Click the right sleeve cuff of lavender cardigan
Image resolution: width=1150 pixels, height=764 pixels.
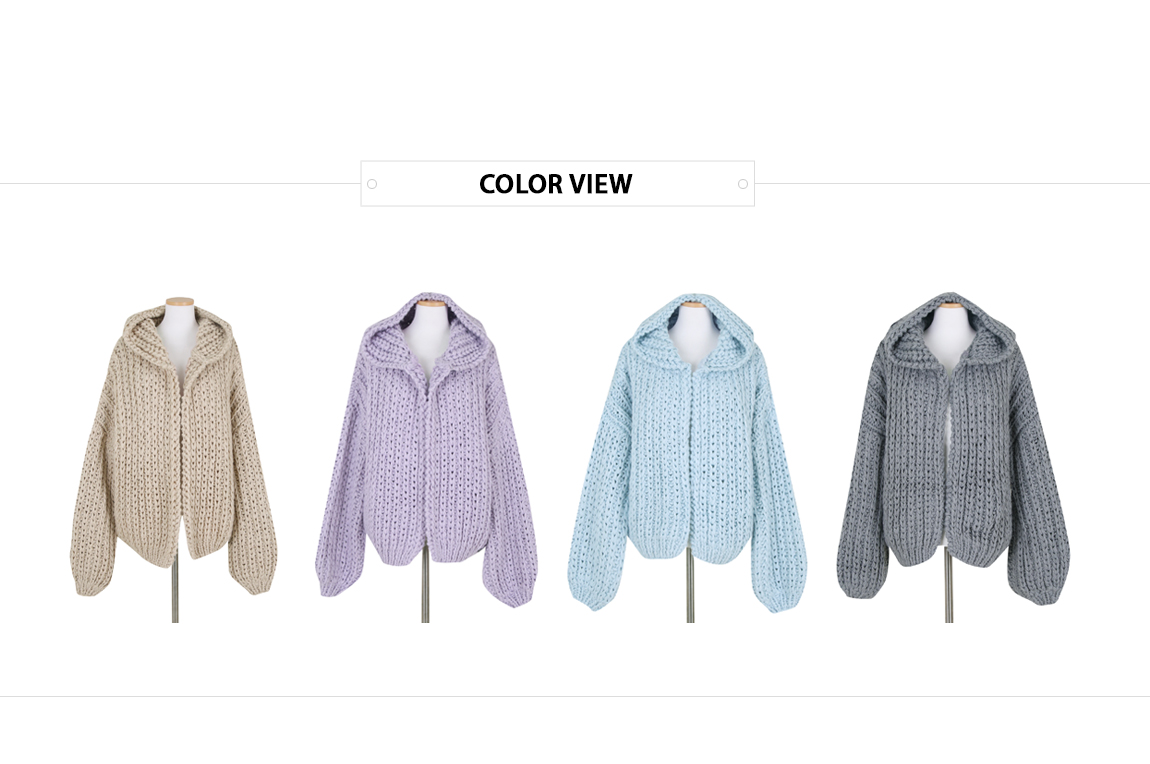tap(518, 594)
